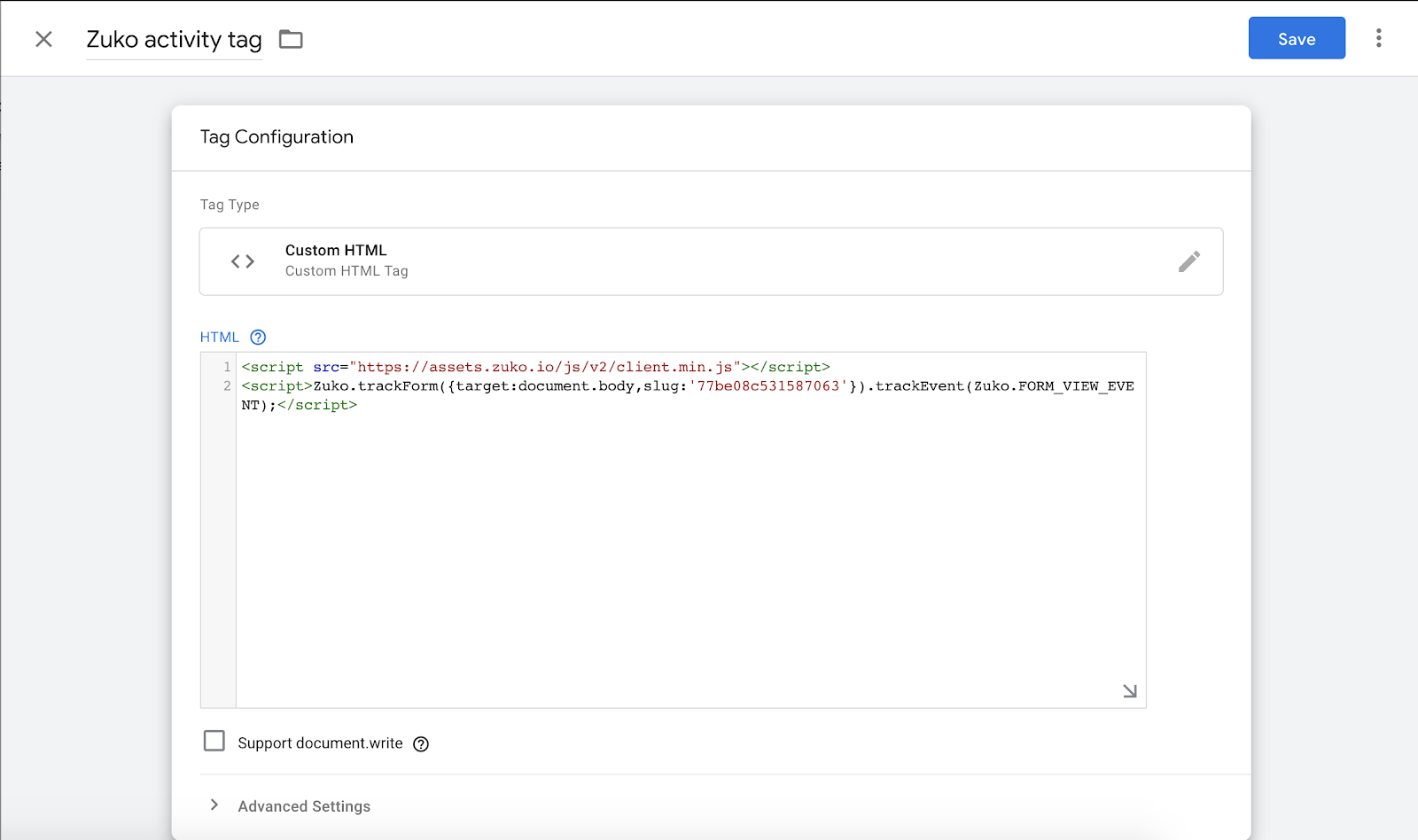Save the Zuko activity tag
Viewport: 1418px width, 840px height.
coord(1296,38)
